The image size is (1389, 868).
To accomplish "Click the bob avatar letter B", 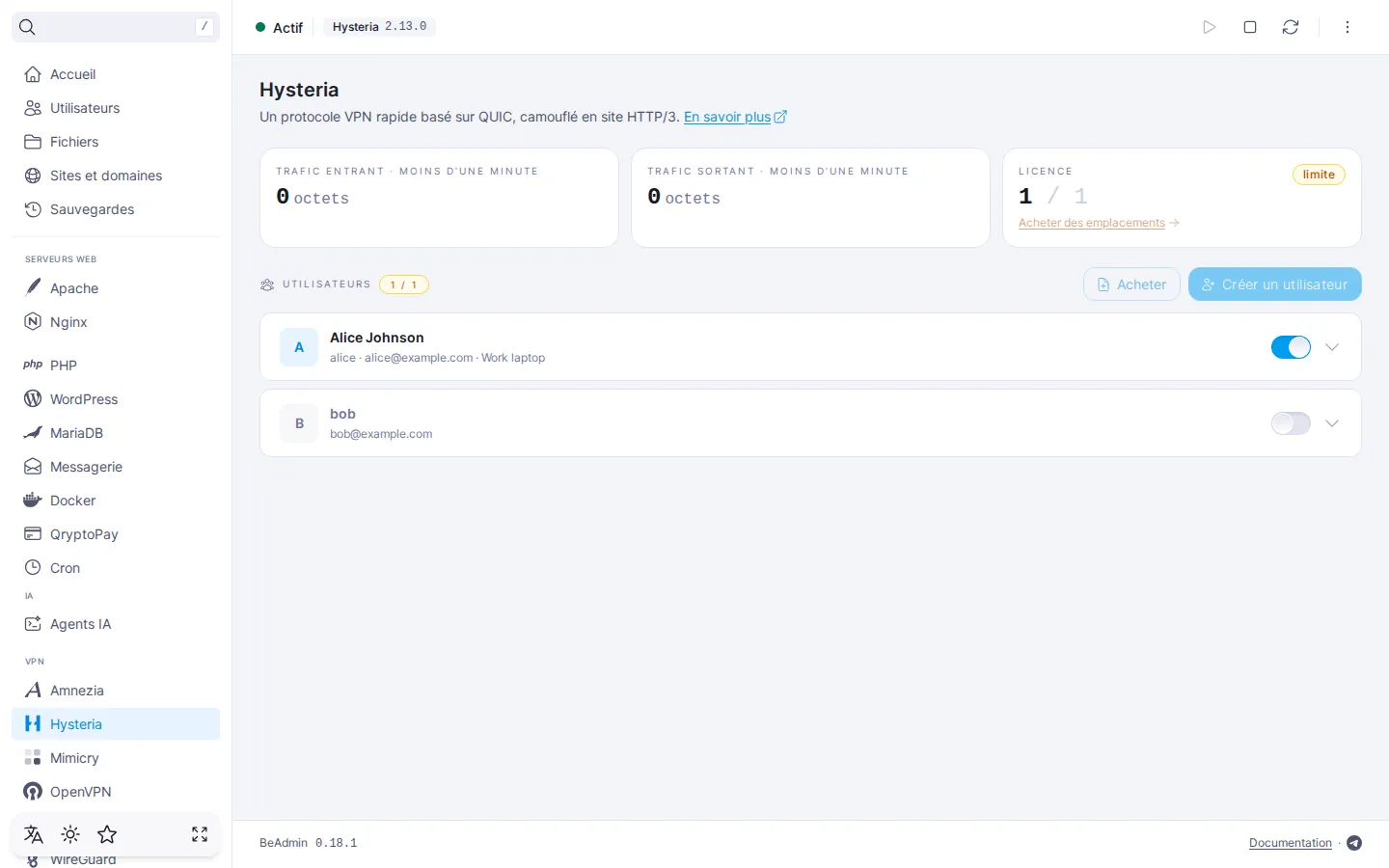I will pyautogui.click(x=299, y=423).
